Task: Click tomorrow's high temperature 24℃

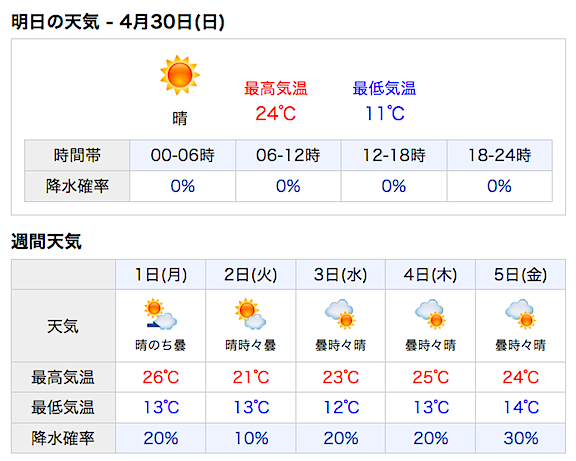Action: (x=276, y=114)
